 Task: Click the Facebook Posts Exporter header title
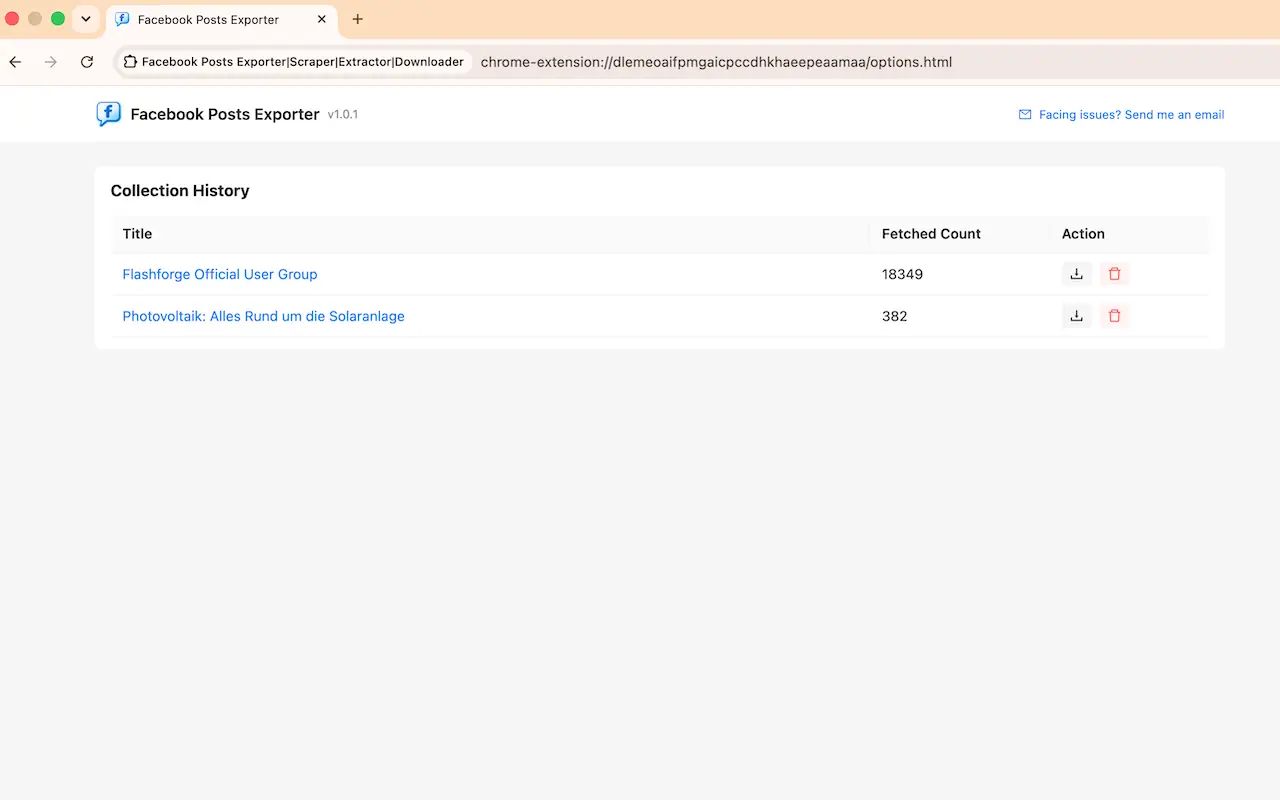coord(225,114)
